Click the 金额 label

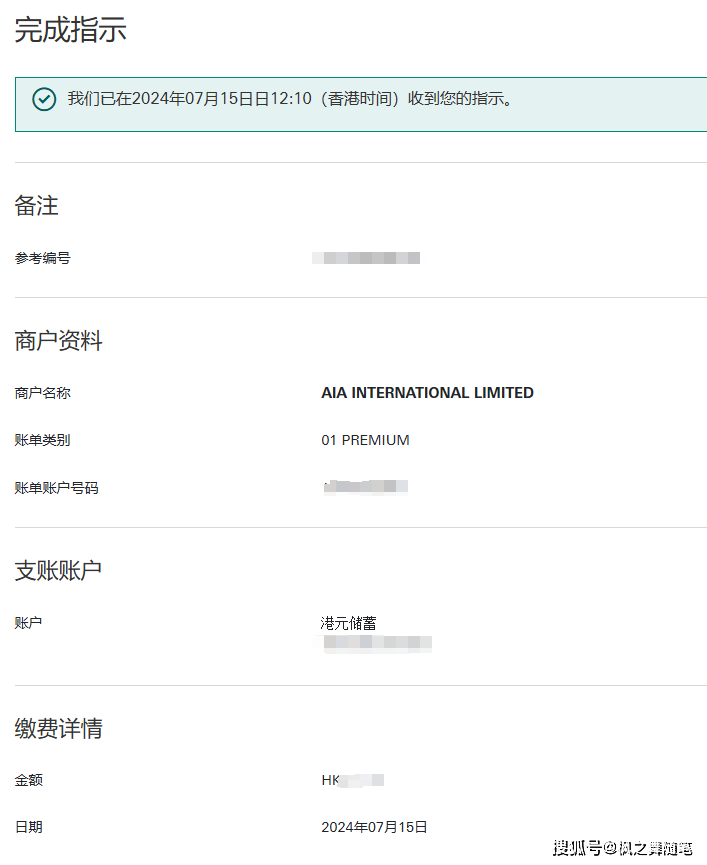click(28, 780)
